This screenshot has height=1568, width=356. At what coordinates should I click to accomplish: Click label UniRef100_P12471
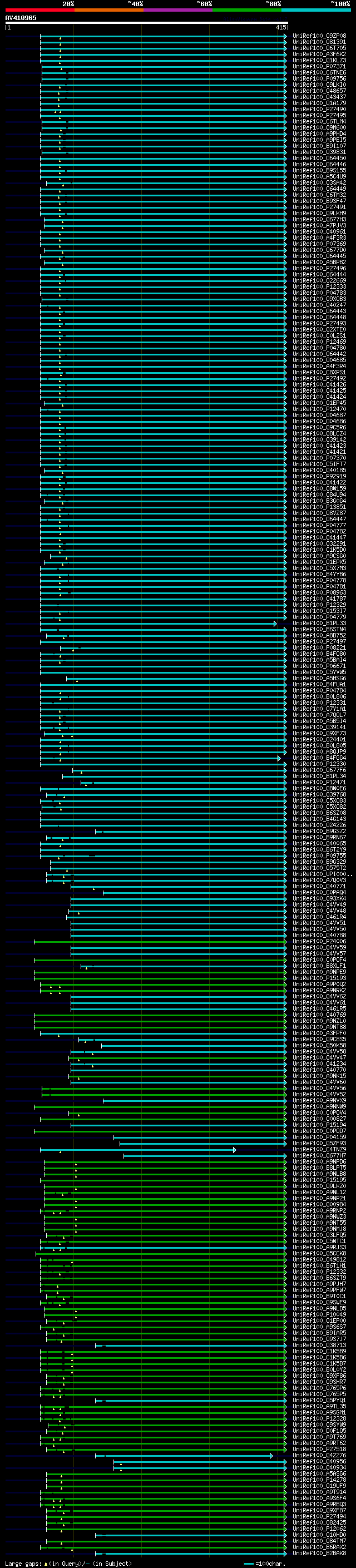tap(319, 782)
